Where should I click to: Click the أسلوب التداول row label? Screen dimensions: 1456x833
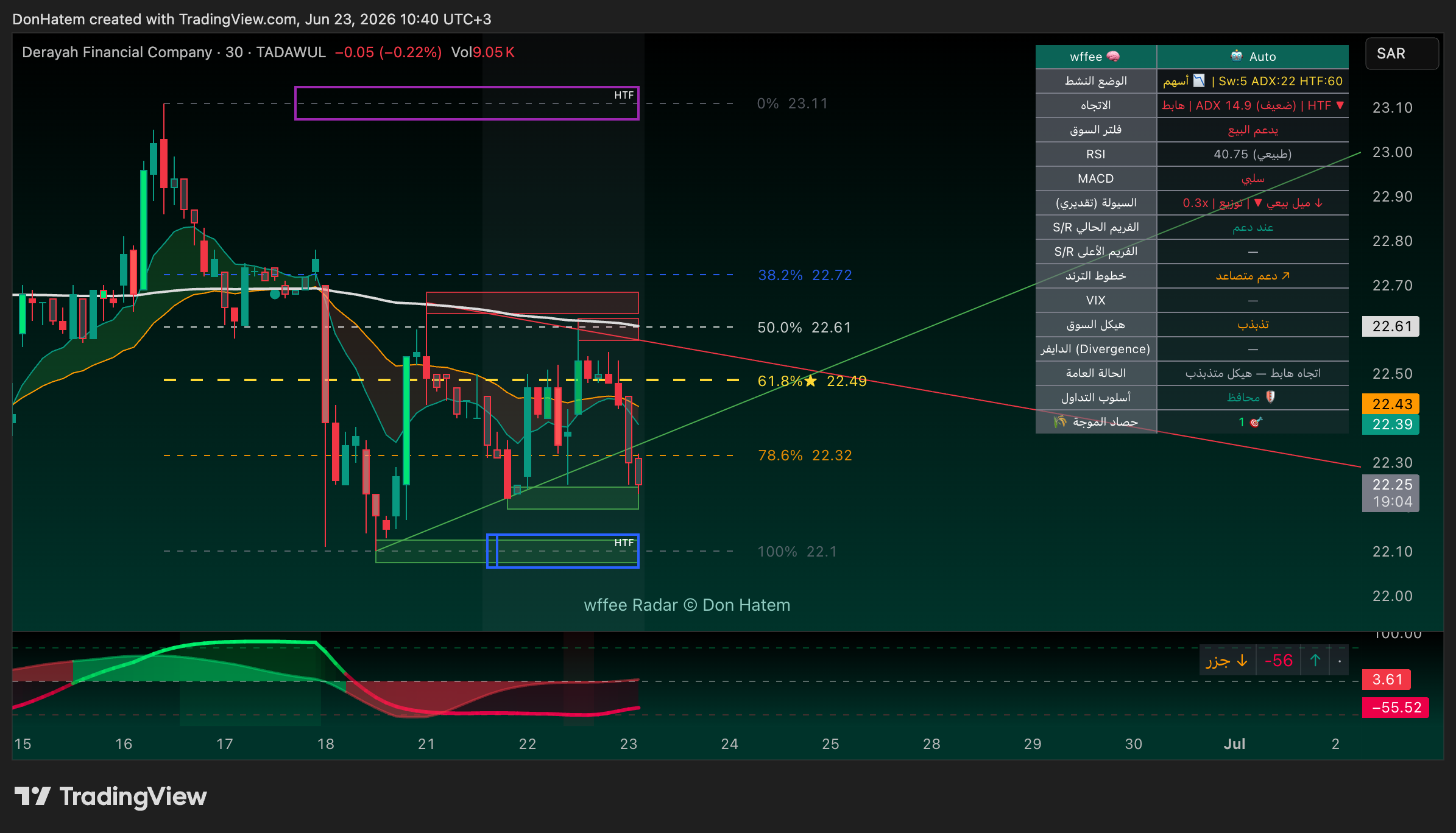[x=1096, y=398]
